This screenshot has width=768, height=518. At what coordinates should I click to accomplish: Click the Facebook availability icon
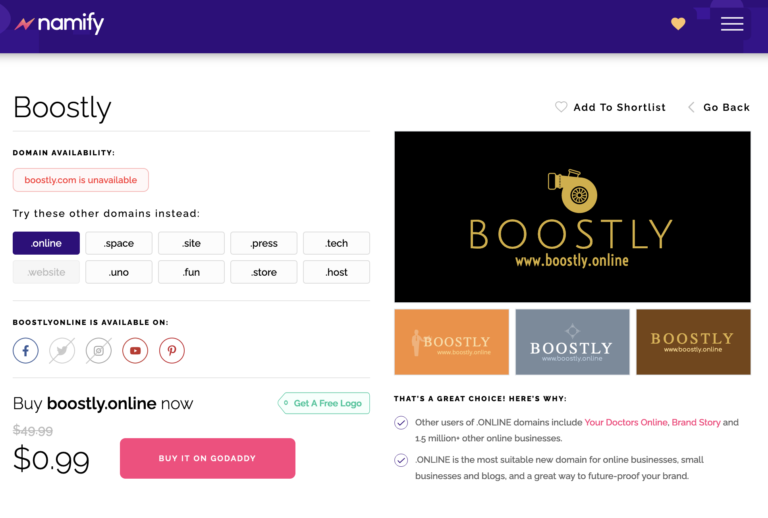26,350
